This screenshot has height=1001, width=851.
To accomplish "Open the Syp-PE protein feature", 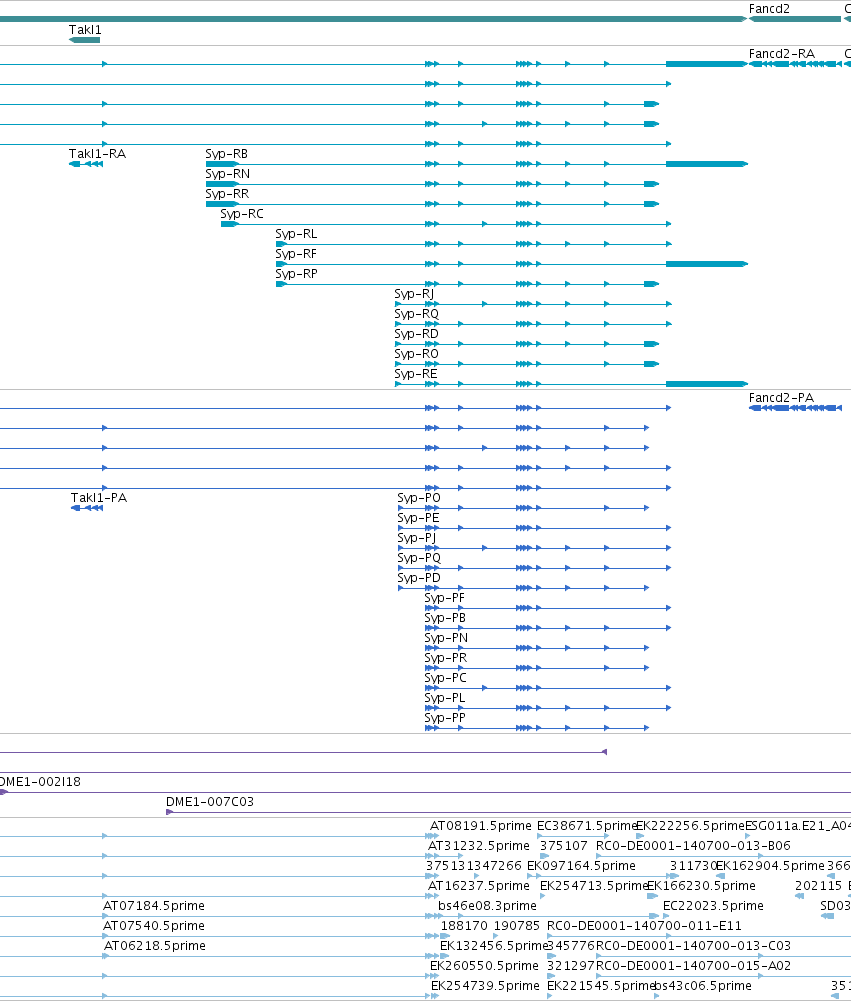I will click(418, 518).
